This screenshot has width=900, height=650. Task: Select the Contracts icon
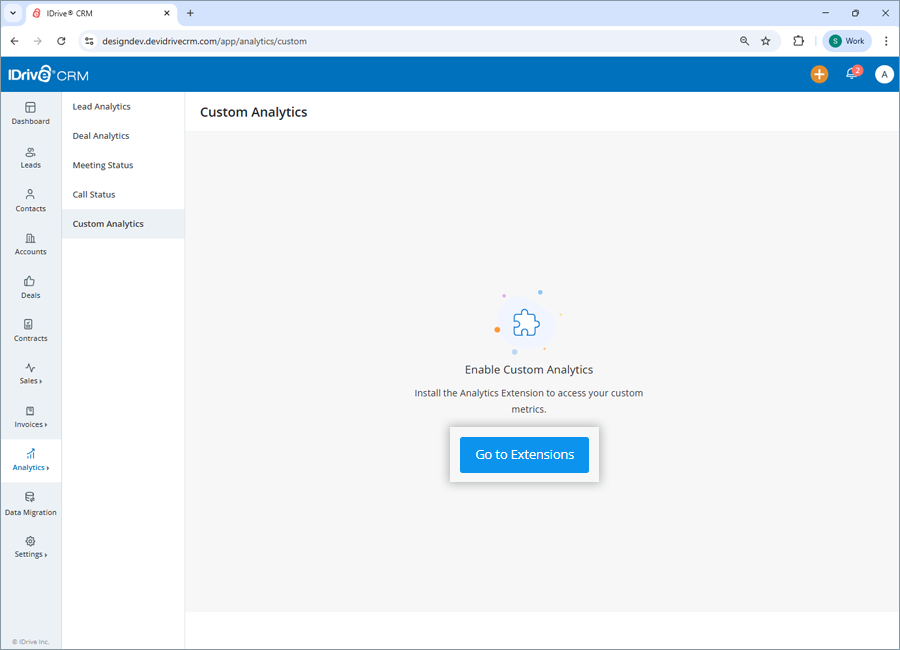31,331
